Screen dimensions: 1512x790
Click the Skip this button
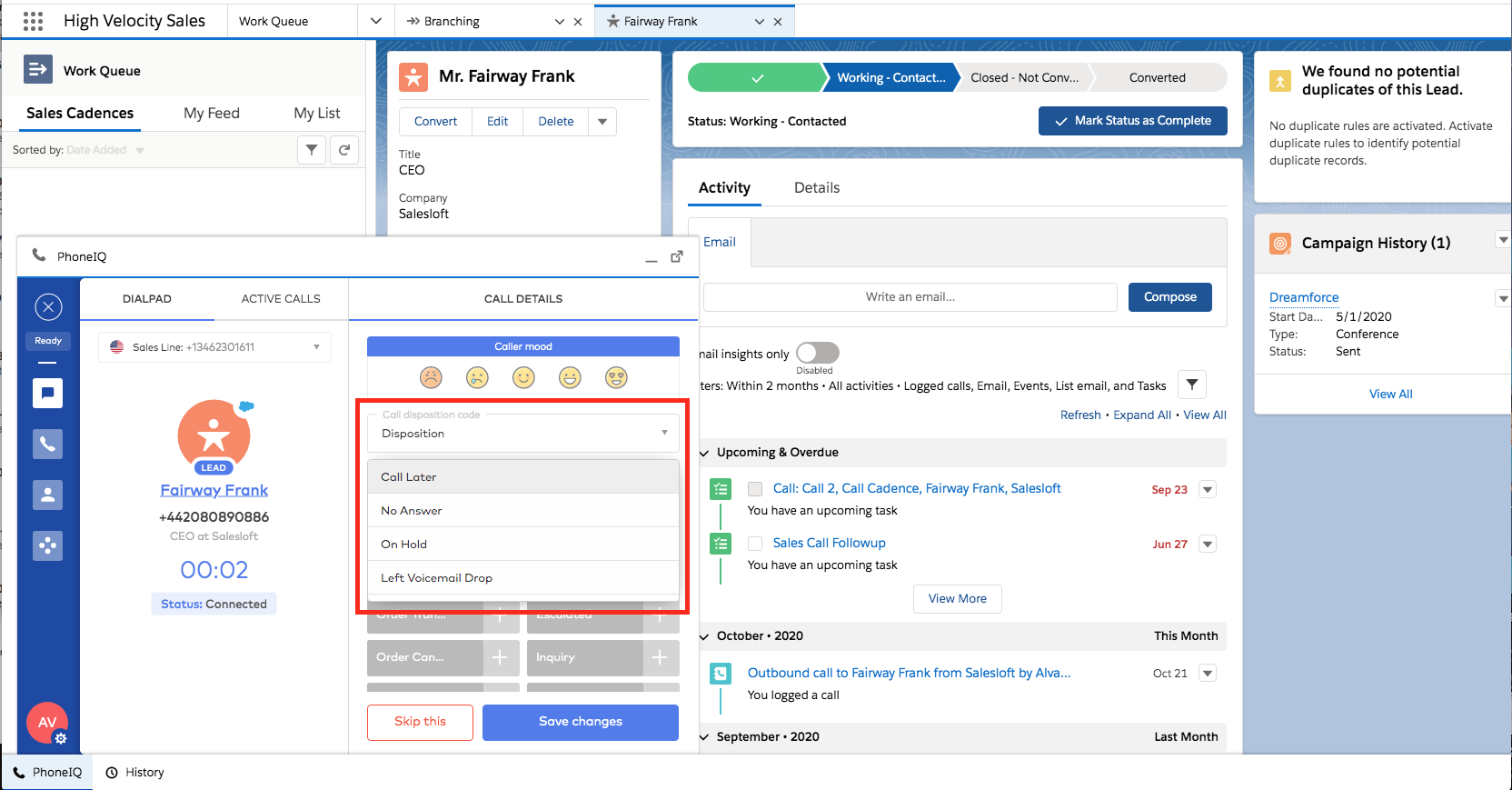click(420, 722)
